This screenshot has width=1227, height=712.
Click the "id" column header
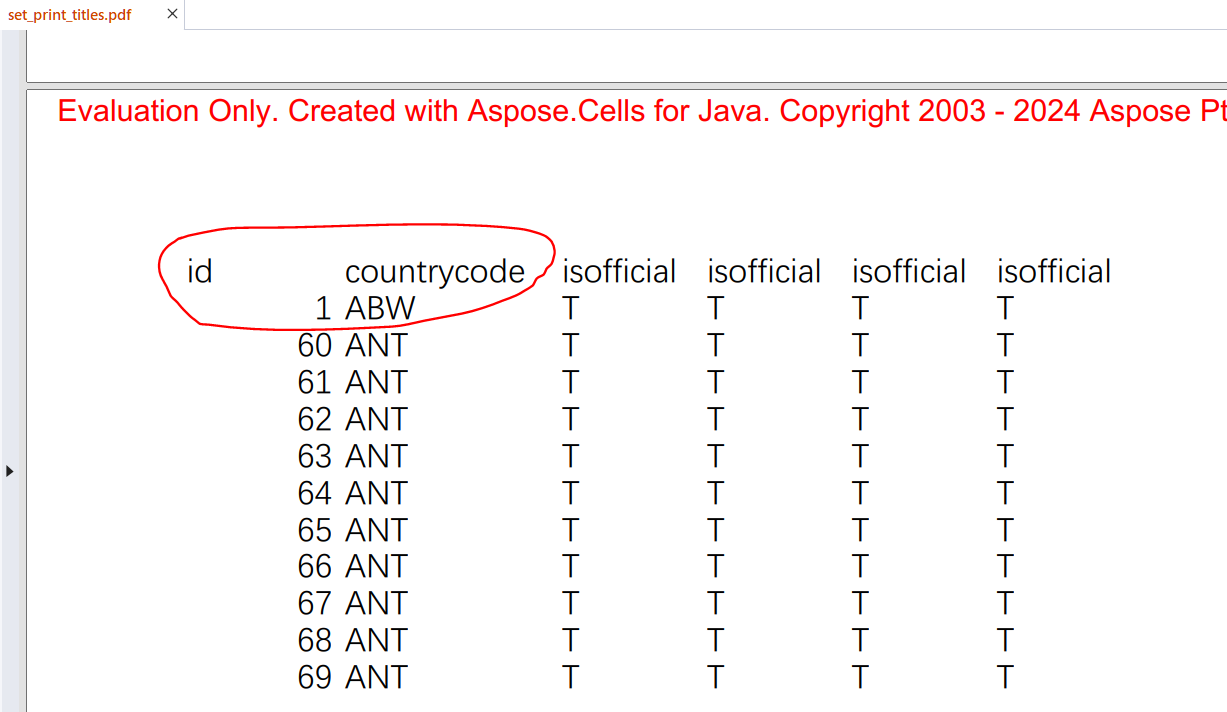(200, 272)
